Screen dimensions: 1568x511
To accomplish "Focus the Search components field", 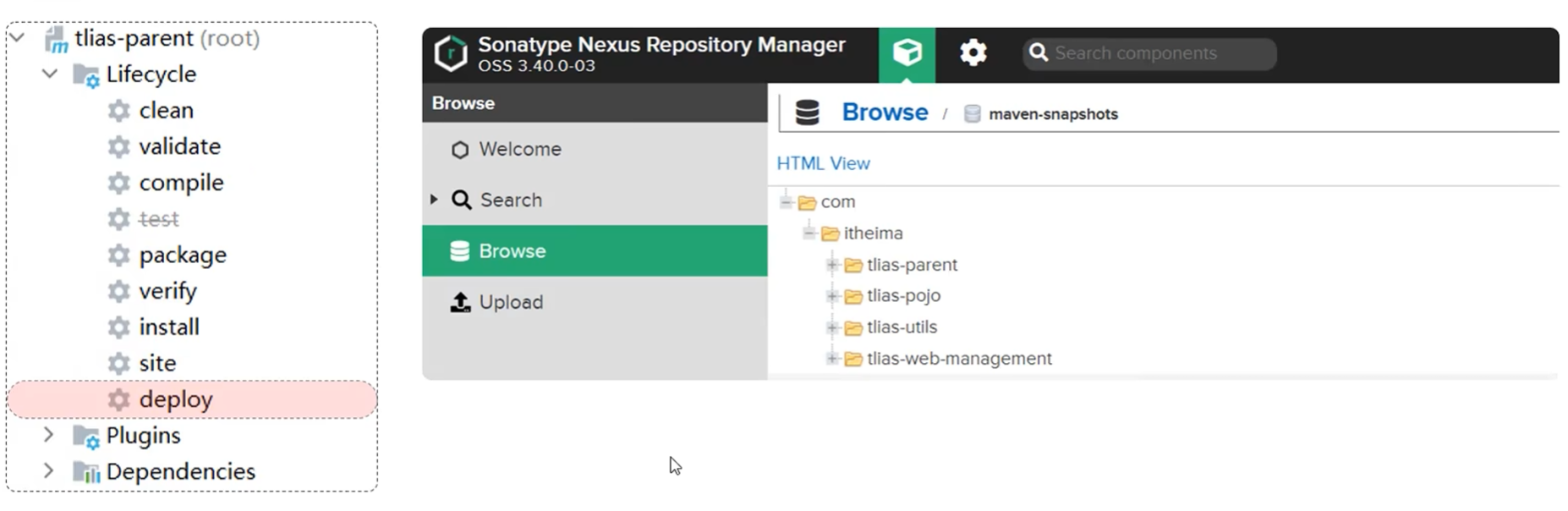I will [1159, 53].
